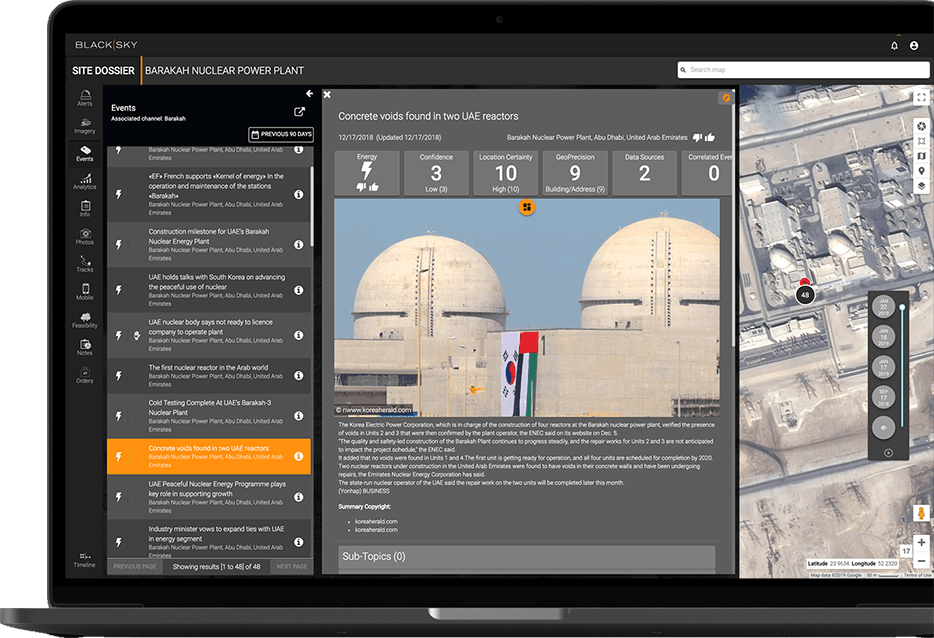Close the event detail panel
This screenshot has height=638, width=934.
point(327,94)
